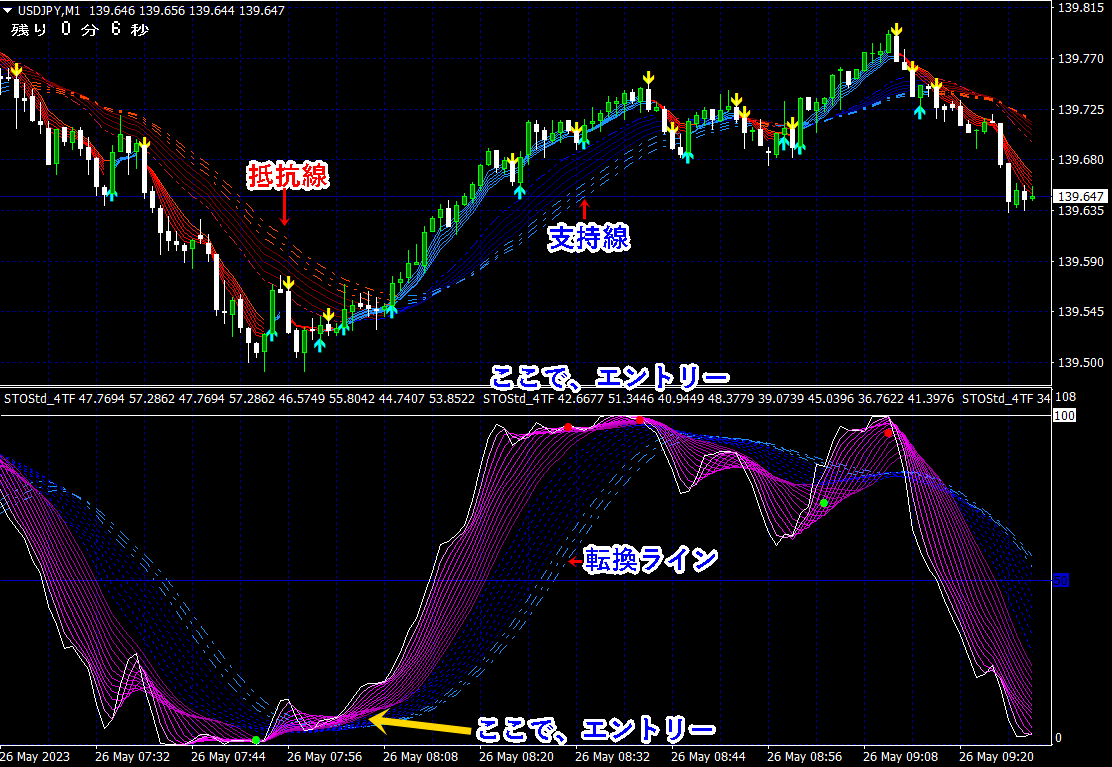Click price scale value 139.680
This screenshot has height=767, width=1112.
(1080, 160)
